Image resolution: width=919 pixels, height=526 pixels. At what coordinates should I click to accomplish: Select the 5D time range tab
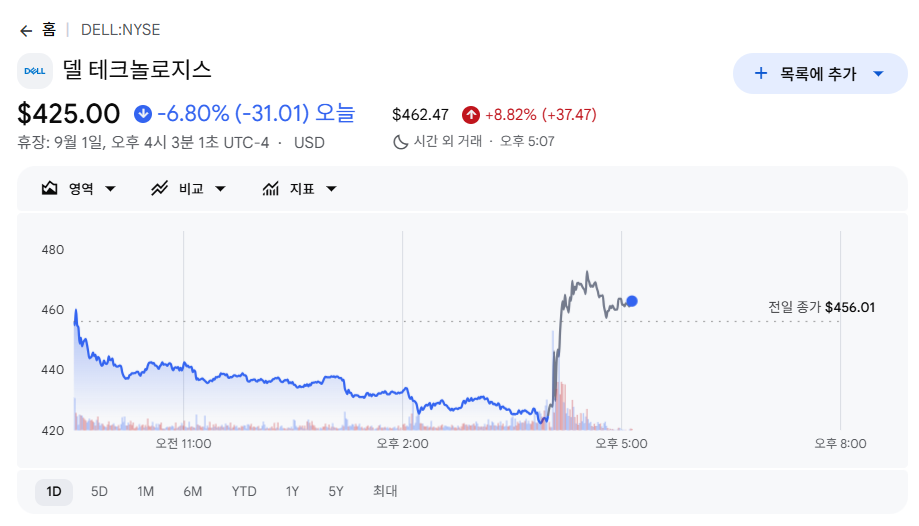(x=99, y=491)
